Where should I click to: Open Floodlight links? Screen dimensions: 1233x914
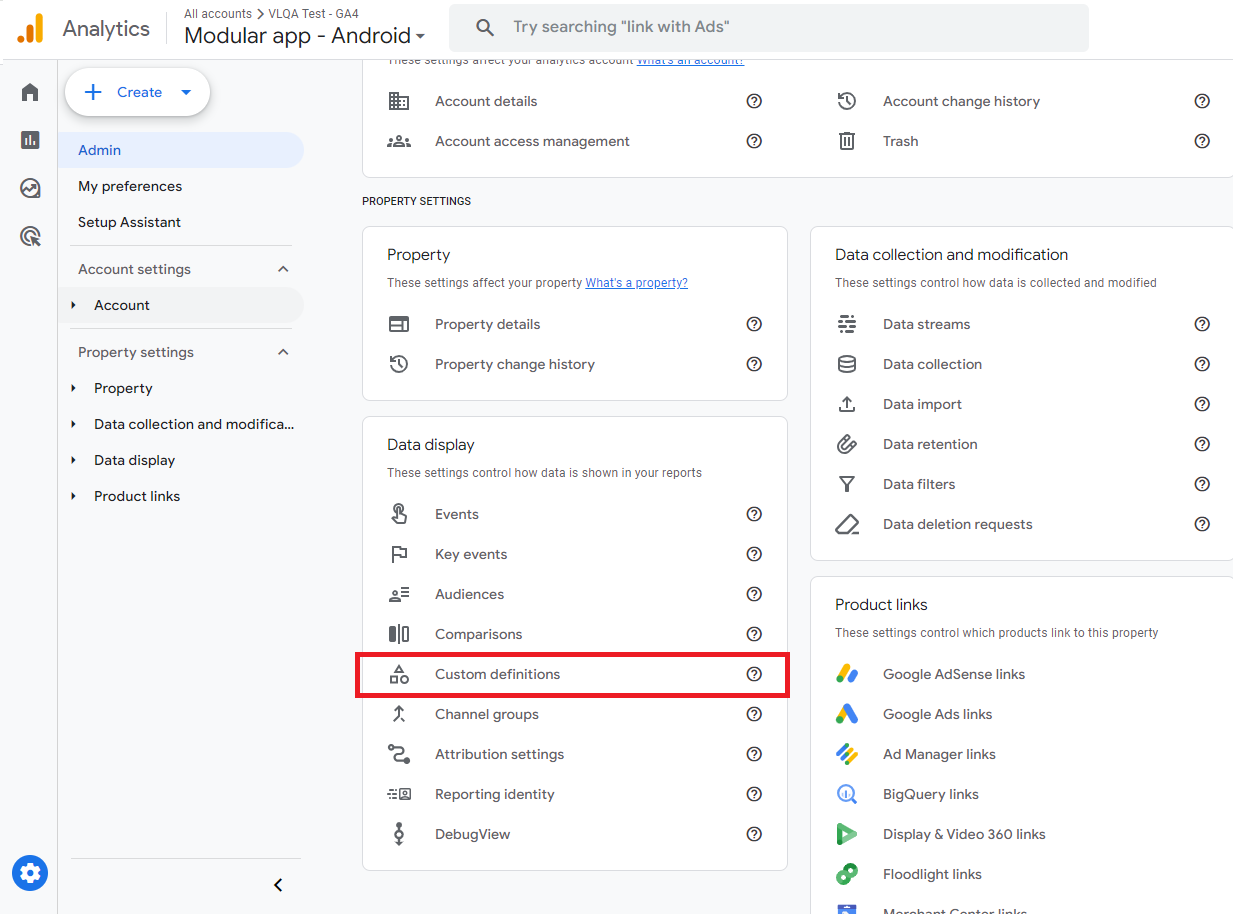(x=932, y=874)
